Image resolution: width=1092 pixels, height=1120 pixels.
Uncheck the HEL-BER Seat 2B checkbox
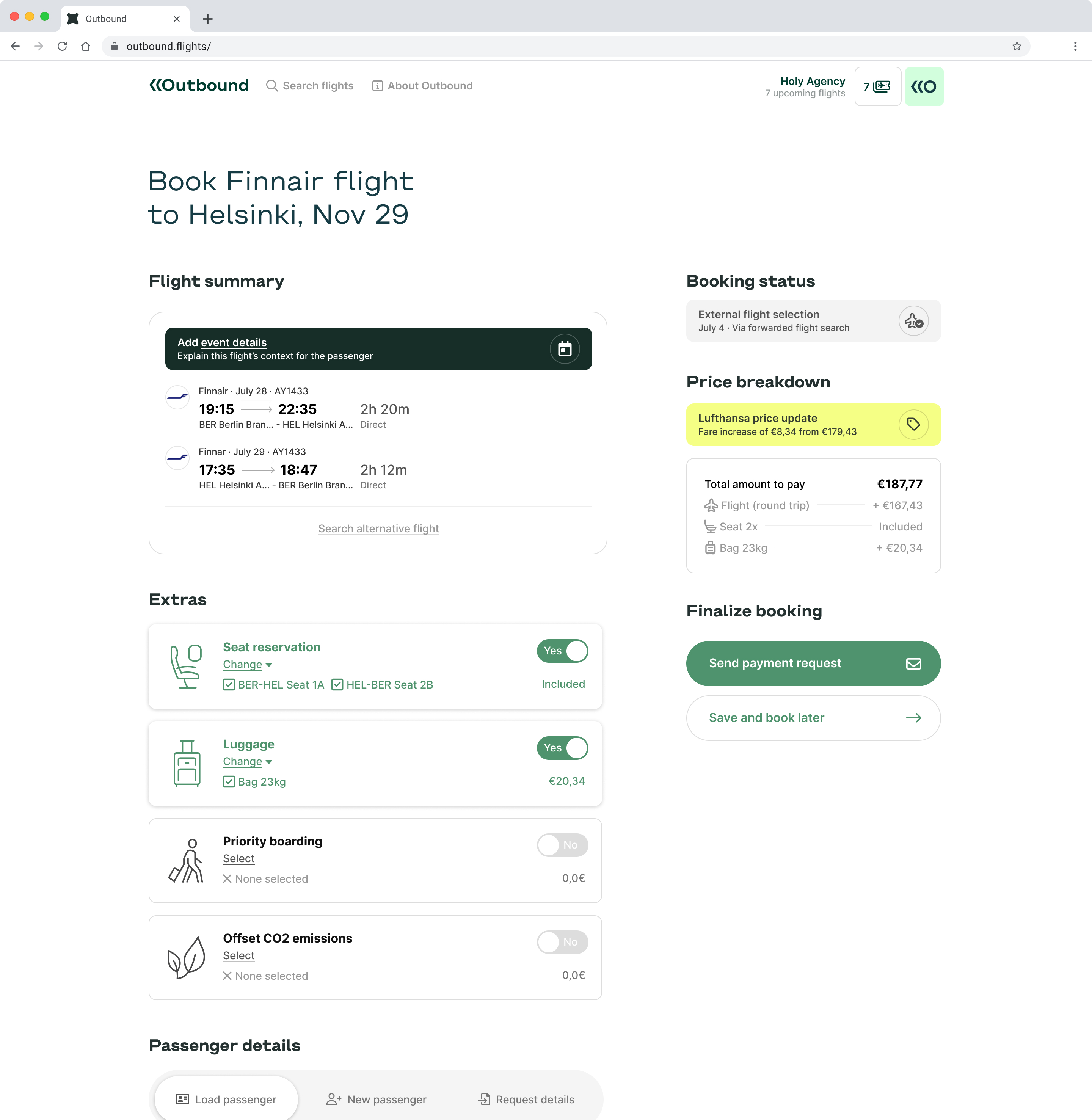pos(337,685)
